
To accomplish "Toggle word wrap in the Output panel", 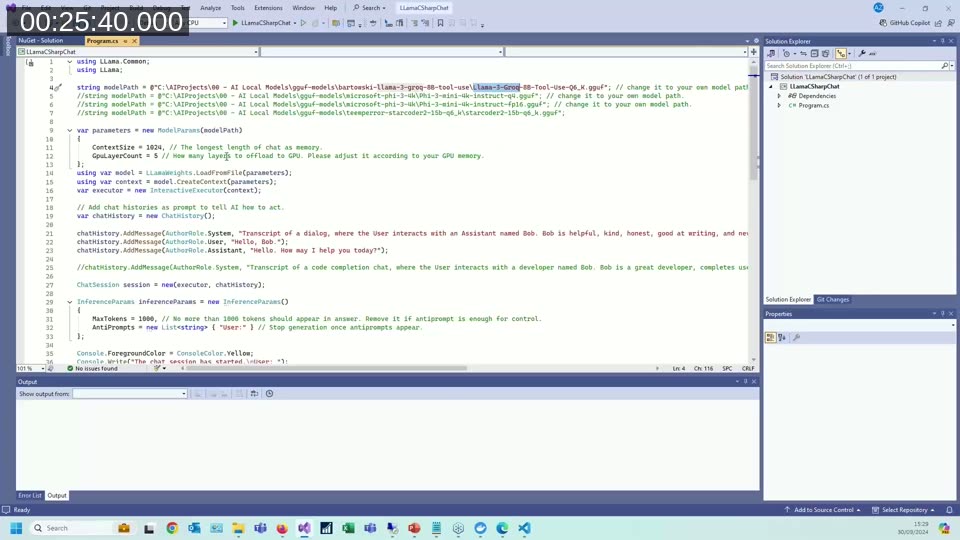I will (254, 394).
